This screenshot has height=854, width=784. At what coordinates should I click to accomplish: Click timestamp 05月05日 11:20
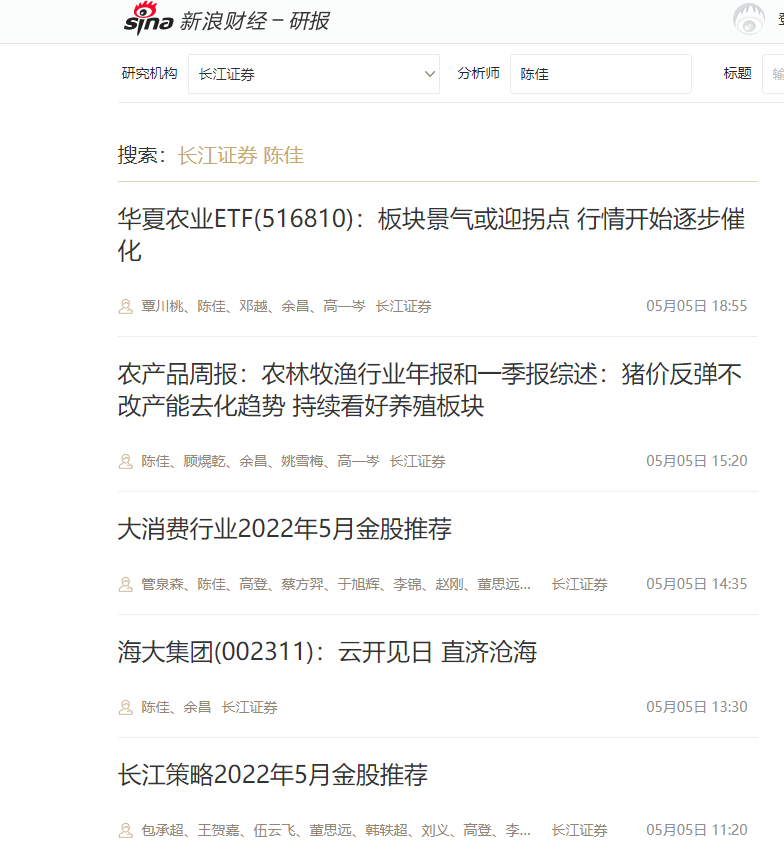point(696,830)
